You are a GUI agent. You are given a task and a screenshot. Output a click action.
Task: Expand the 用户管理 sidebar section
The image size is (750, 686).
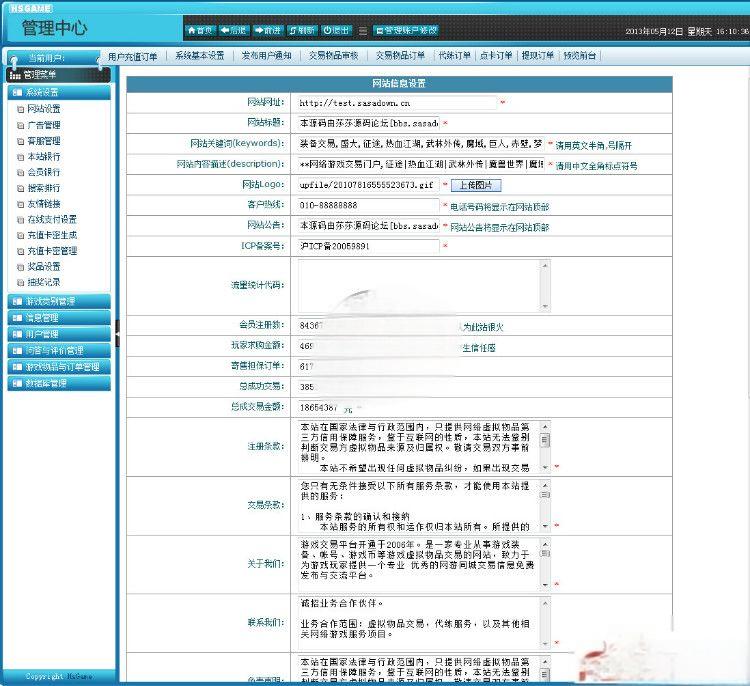(x=42, y=334)
